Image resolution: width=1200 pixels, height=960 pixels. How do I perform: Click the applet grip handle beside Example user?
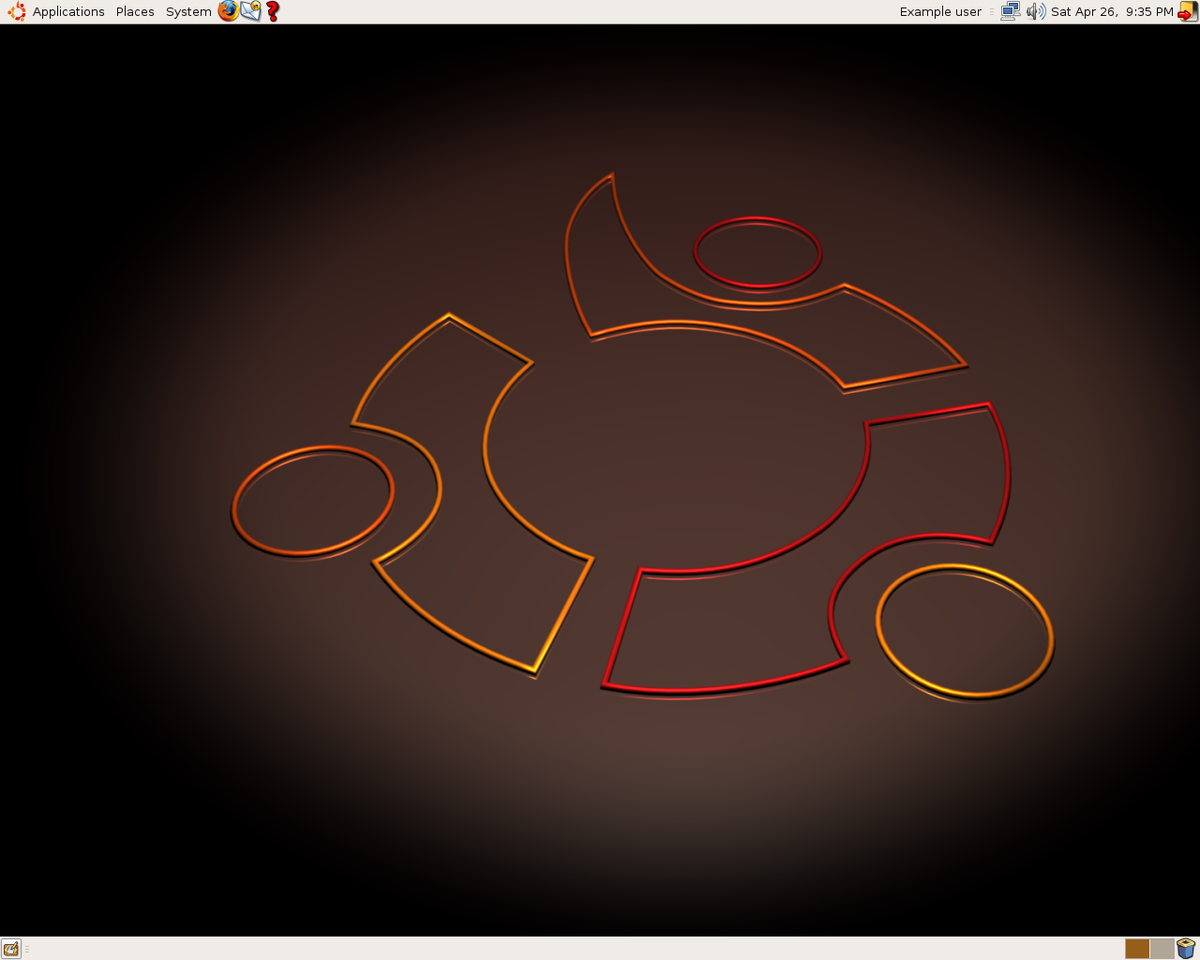[992, 12]
